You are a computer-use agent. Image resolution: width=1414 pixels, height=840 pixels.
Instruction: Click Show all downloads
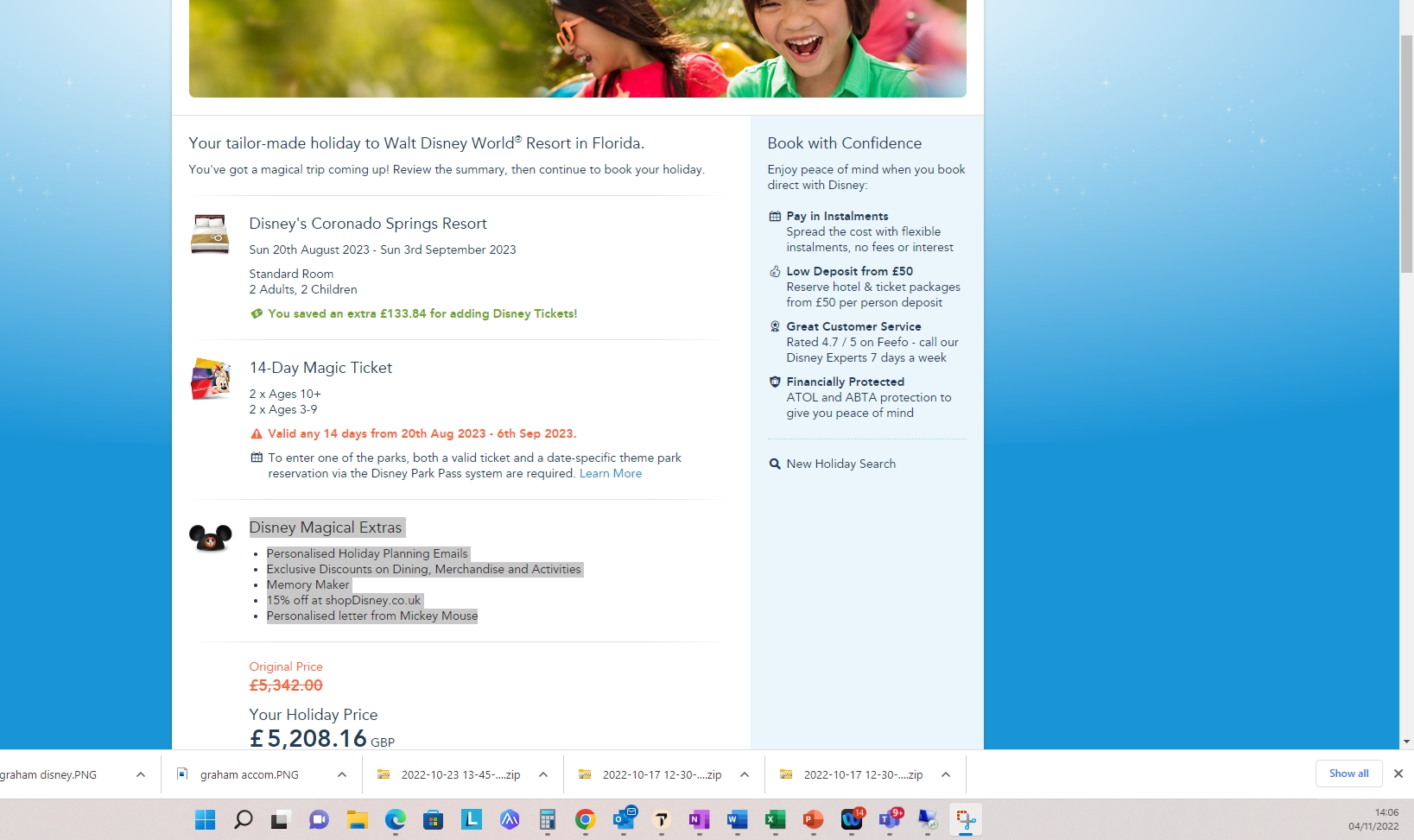coord(1348,774)
